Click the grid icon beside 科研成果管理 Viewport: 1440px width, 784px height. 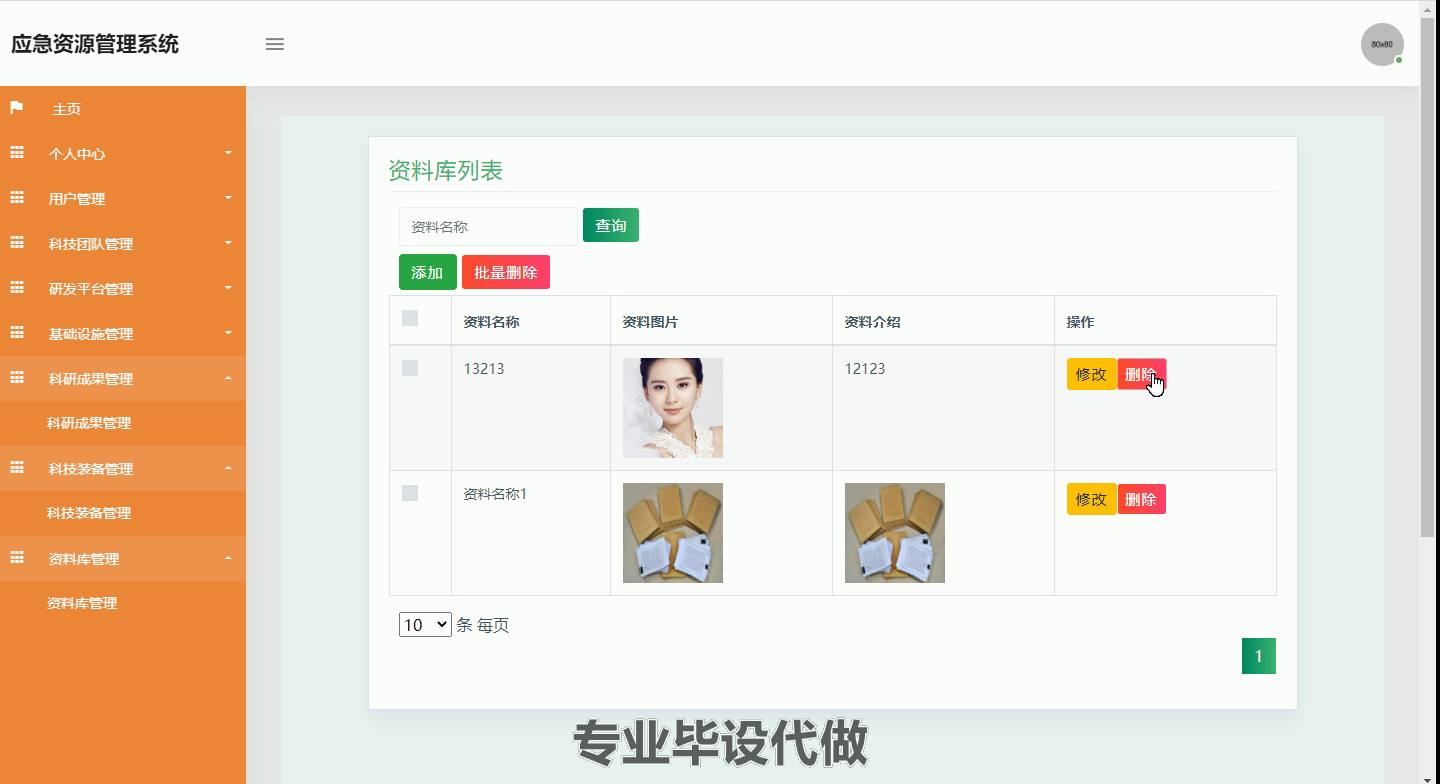pyautogui.click(x=17, y=378)
